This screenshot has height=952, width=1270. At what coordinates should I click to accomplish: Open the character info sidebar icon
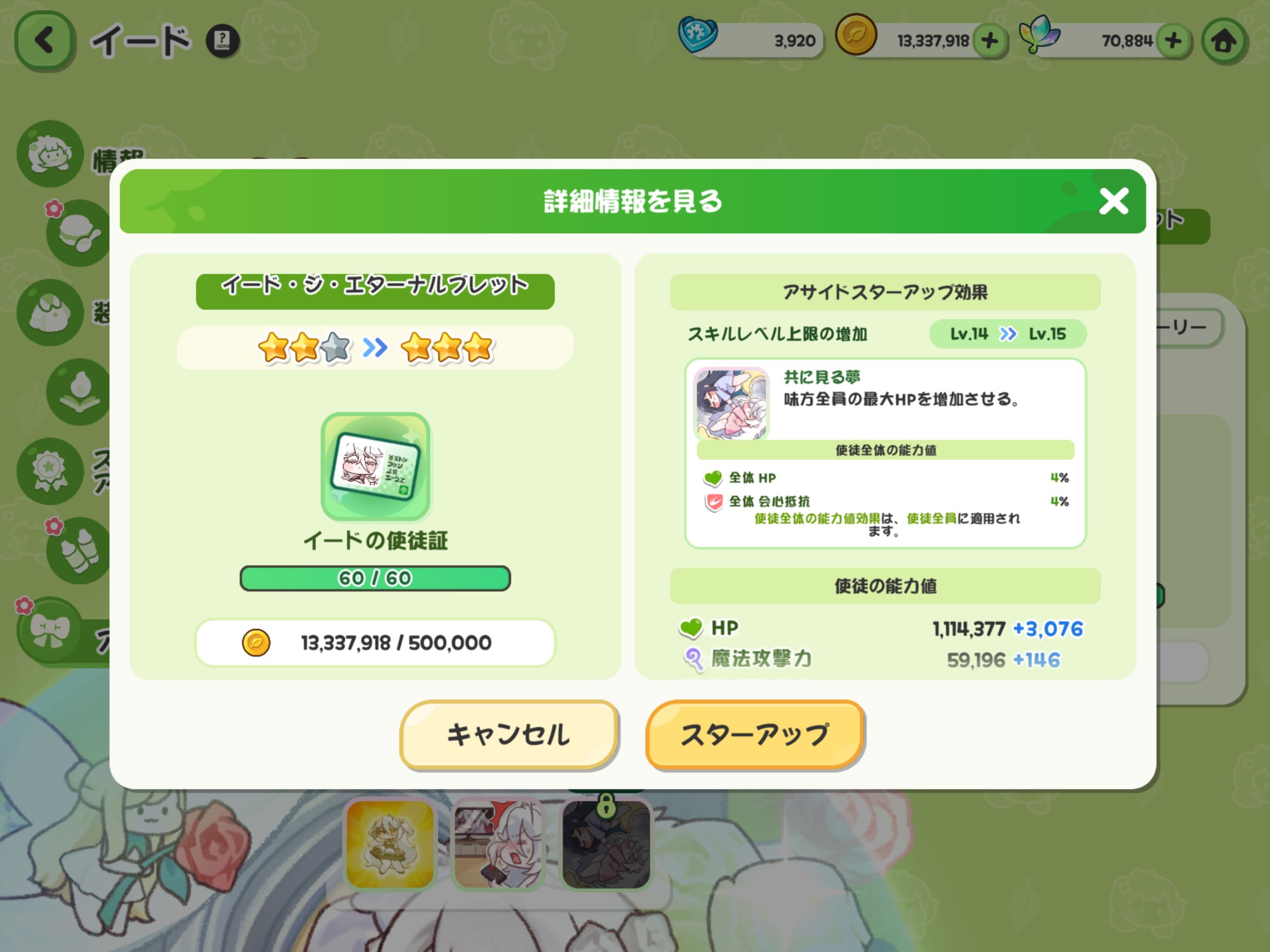point(50,153)
